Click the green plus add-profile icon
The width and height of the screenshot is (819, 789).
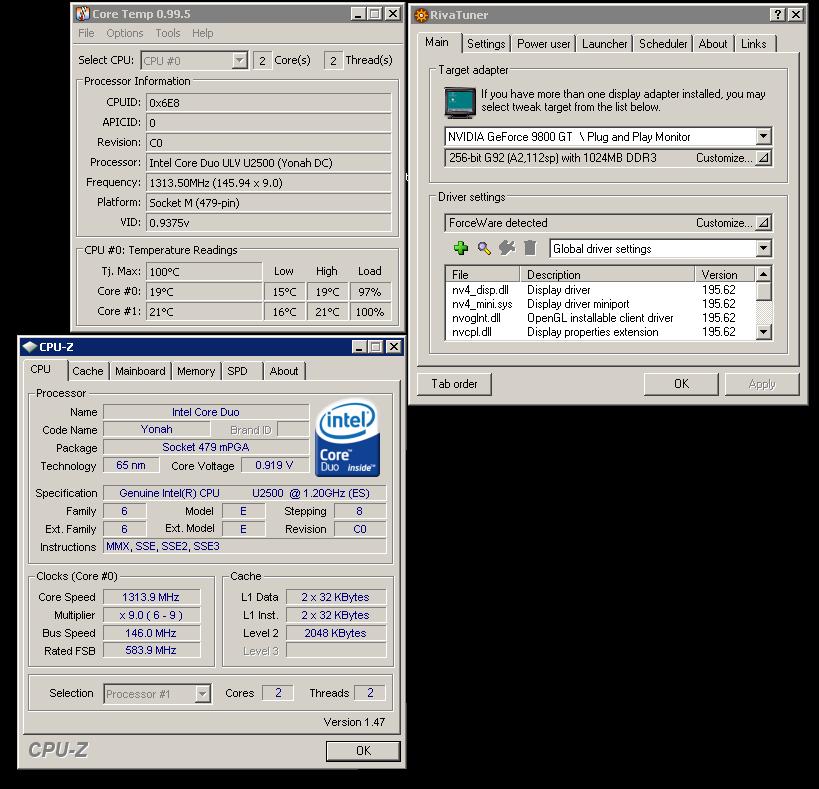(x=460, y=249)
